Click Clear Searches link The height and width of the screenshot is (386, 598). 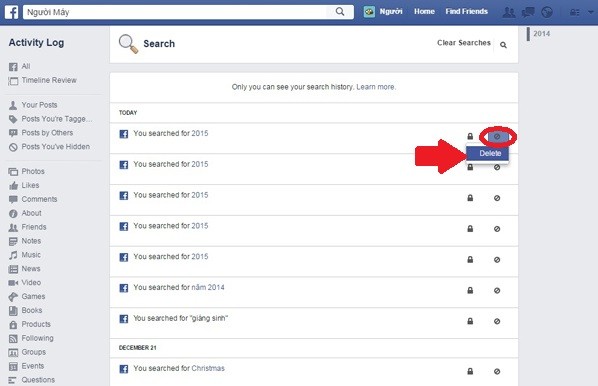(464, 43)
